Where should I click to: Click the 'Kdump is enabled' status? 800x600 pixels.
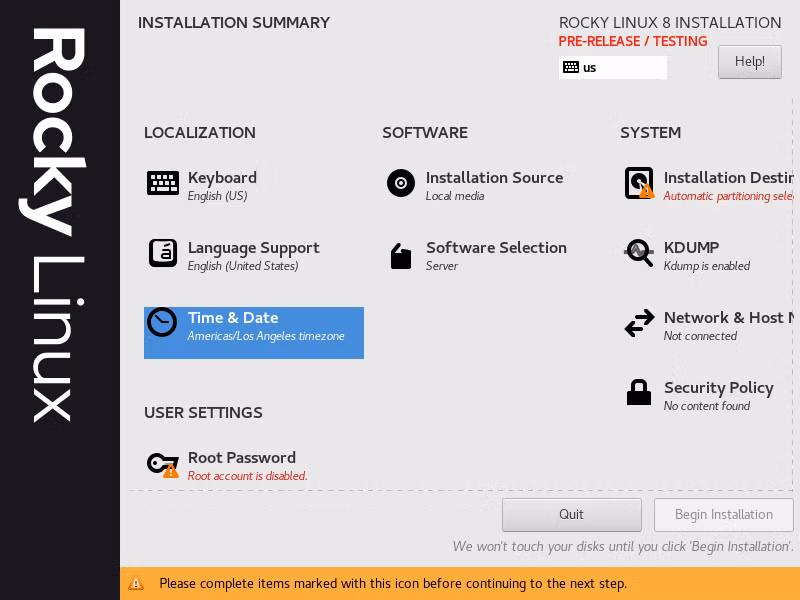(707, 266)
